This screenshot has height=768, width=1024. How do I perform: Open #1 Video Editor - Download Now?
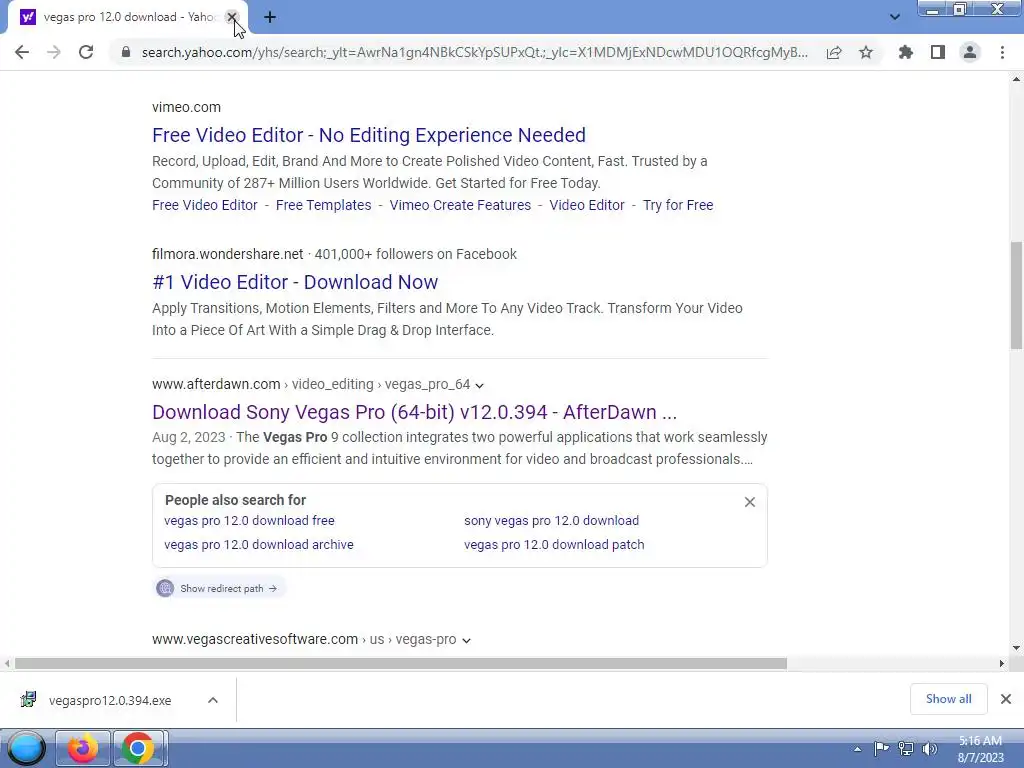295,282
